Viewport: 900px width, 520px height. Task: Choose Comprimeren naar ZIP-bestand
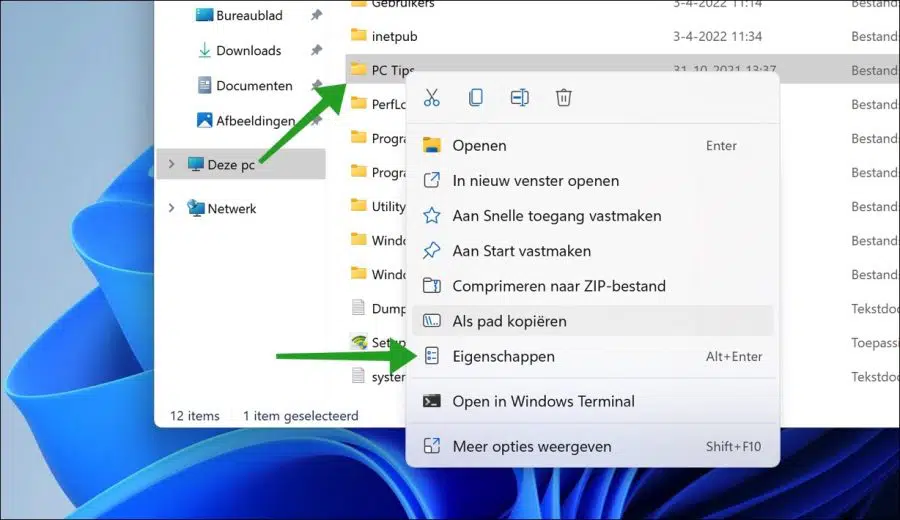tap(592, 286)
